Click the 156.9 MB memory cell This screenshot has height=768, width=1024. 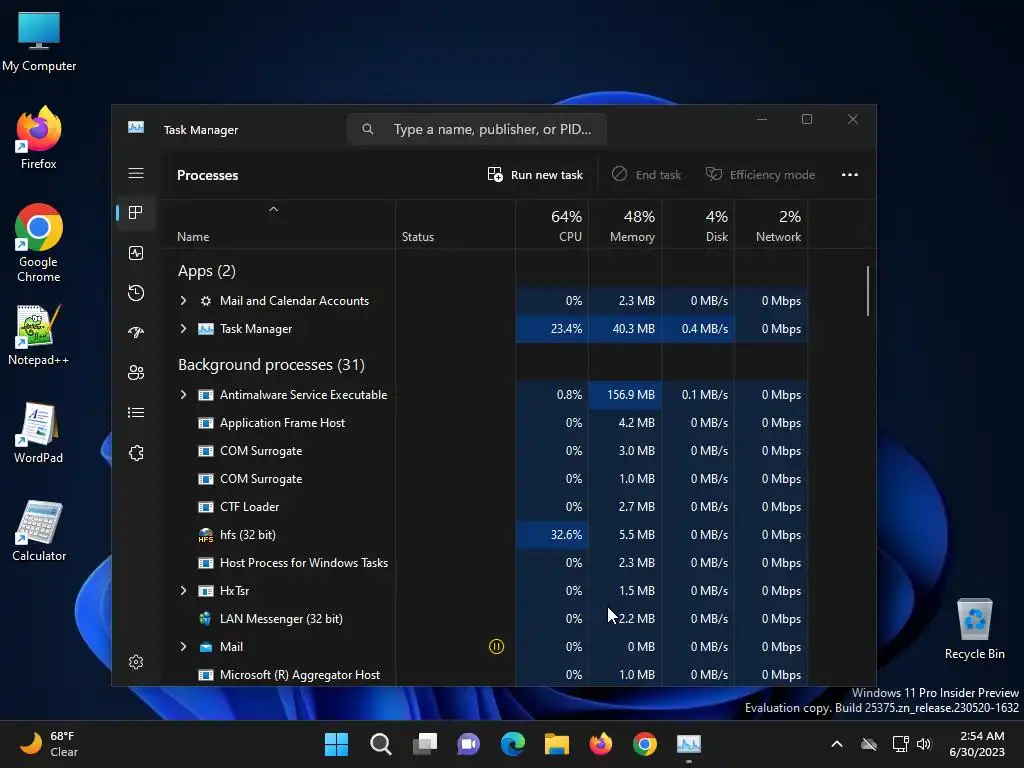pos(625,394)
